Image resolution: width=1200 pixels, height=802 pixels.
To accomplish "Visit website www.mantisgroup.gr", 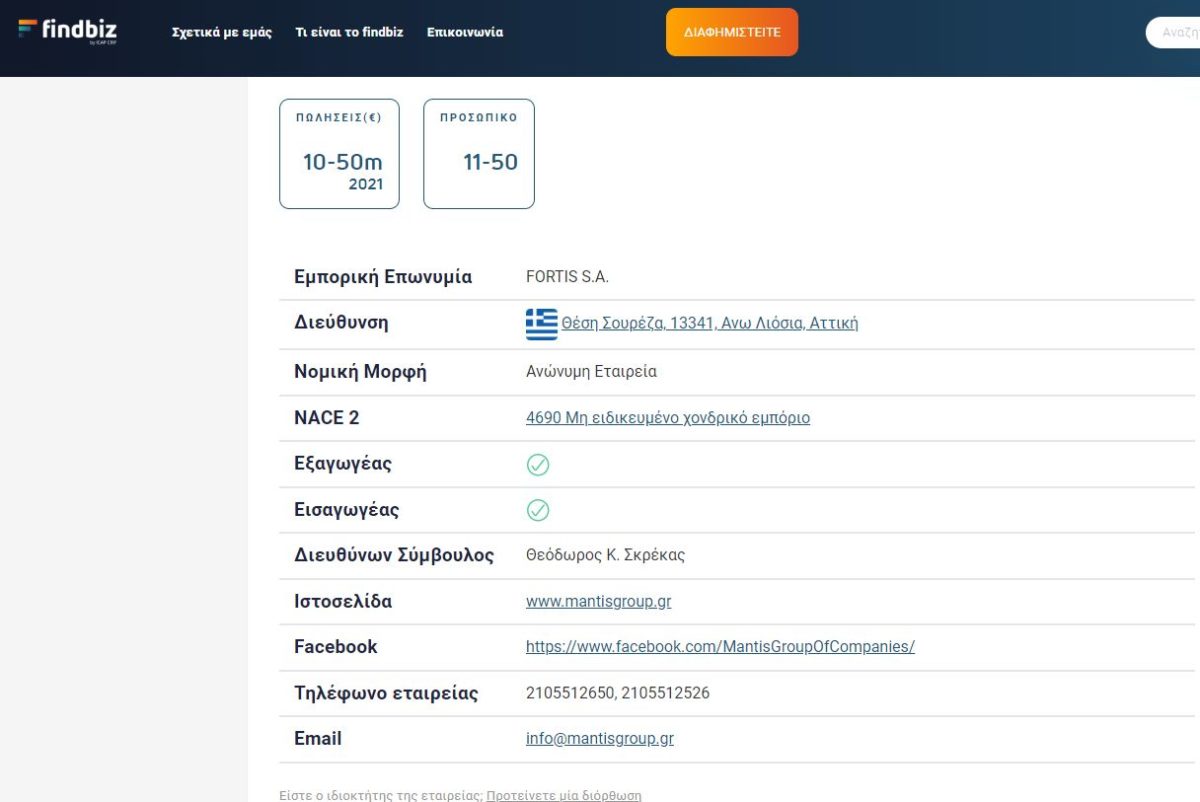I will (598, 602).
